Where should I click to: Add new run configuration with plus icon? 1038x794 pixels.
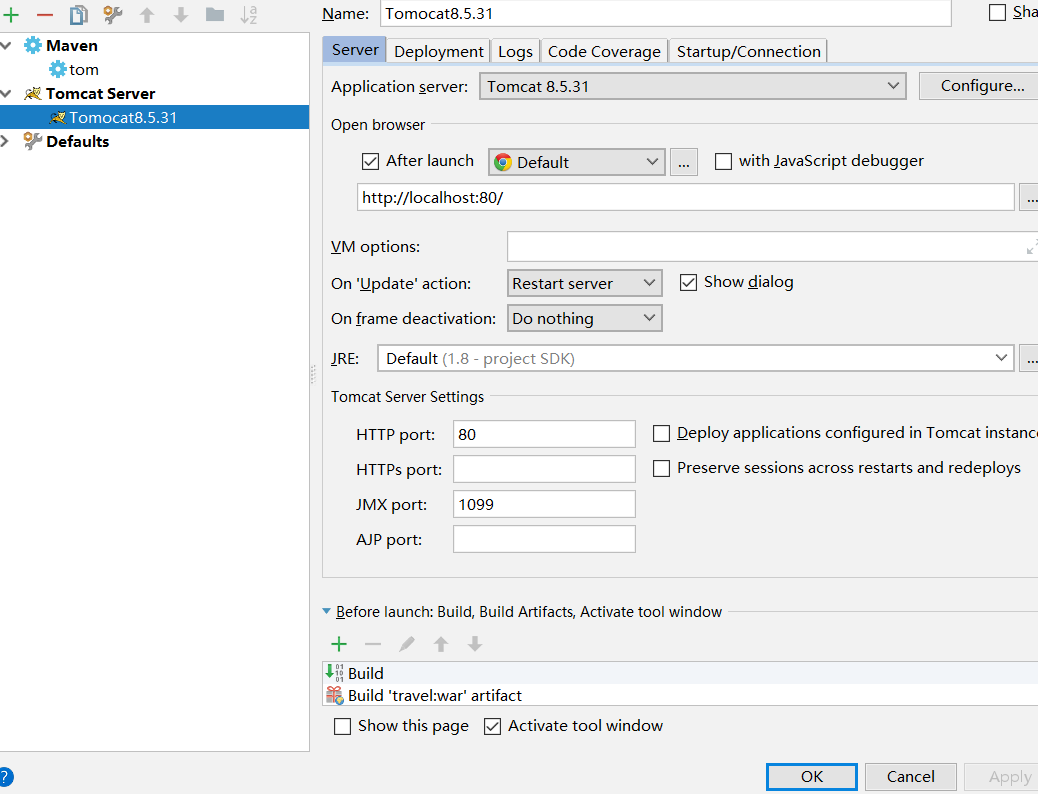coord(11,15)
